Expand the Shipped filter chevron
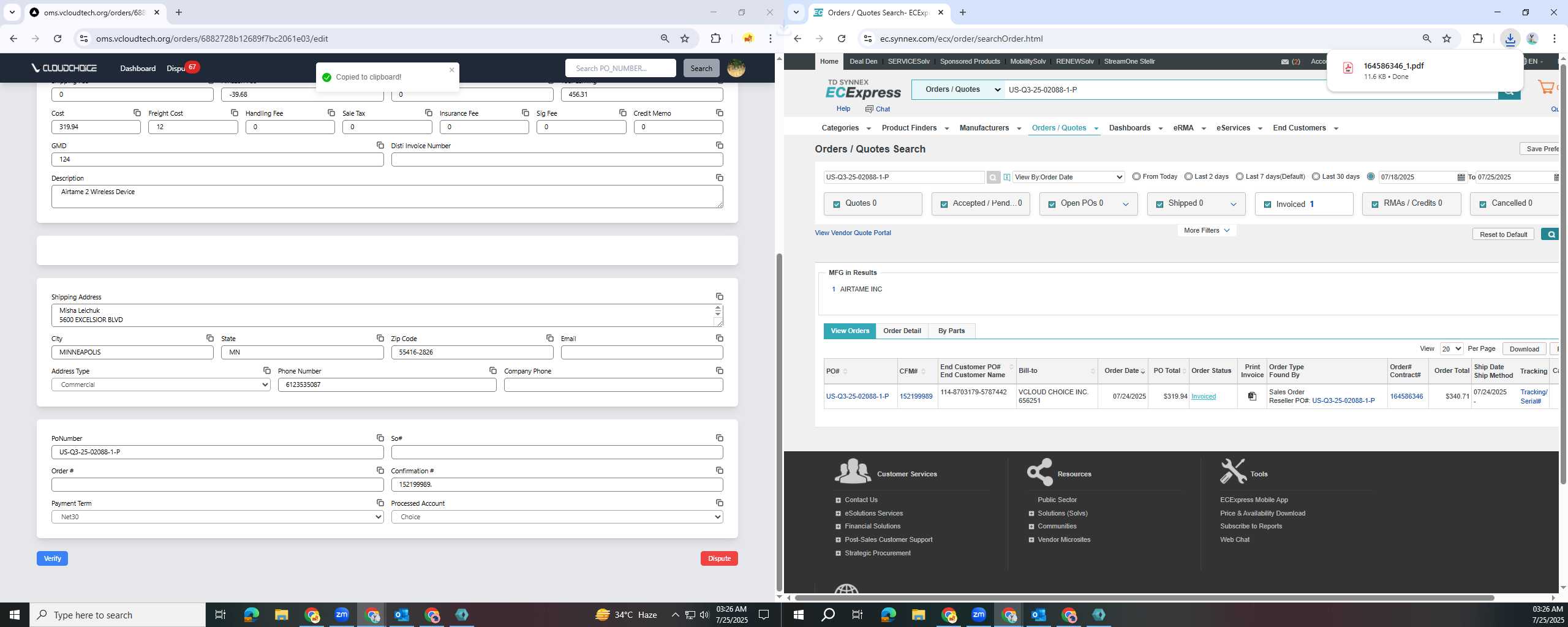 [x=1233, y=205]
